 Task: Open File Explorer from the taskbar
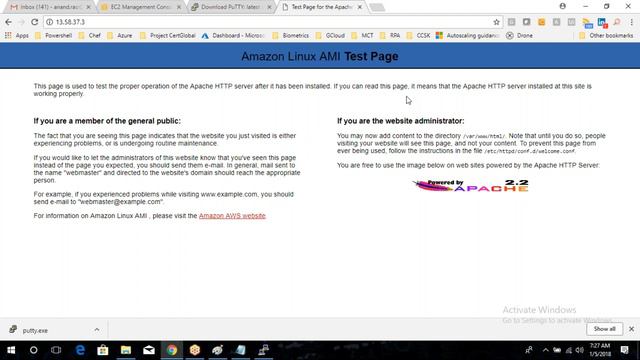126,350
